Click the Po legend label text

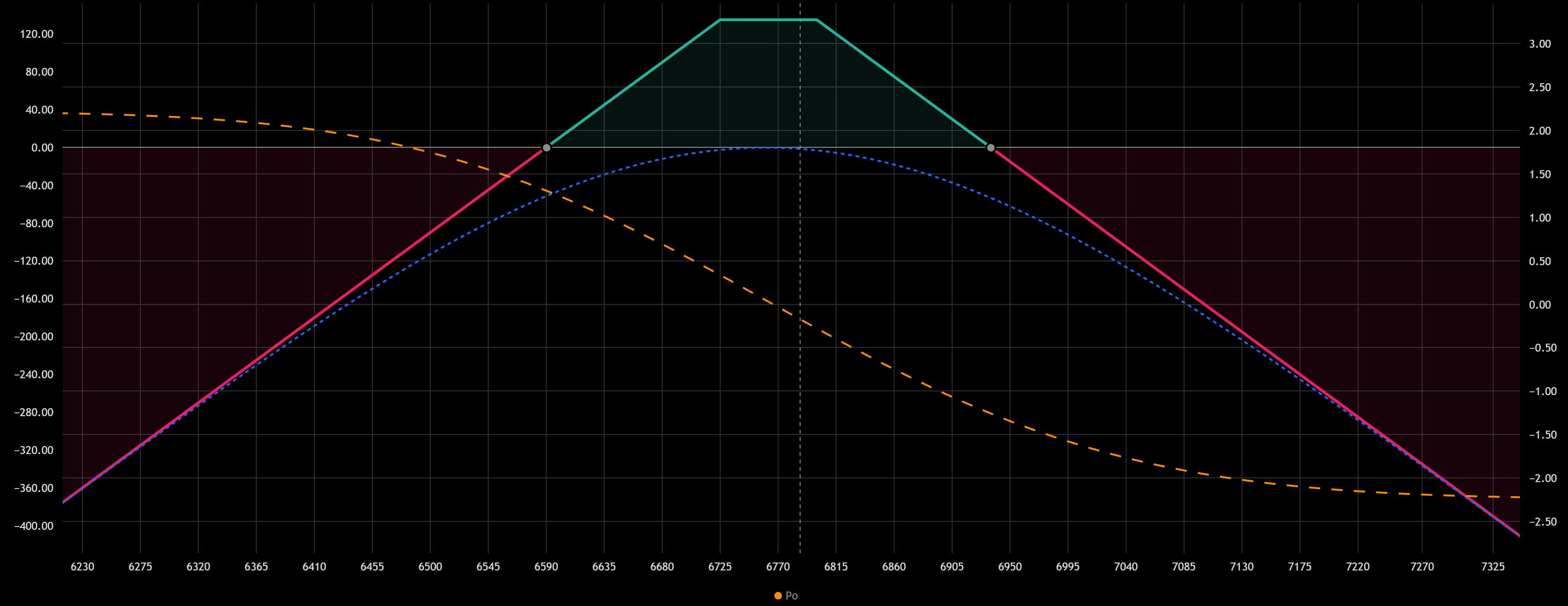(x=791, y=596)
